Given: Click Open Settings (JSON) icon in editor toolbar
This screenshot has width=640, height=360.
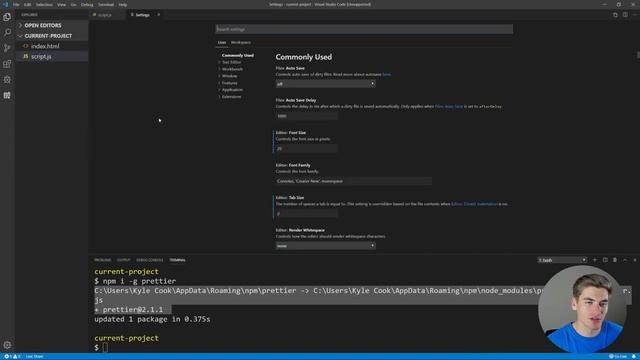Looking at the screenshot, I should pyautogui.click(x=615, y=15).
